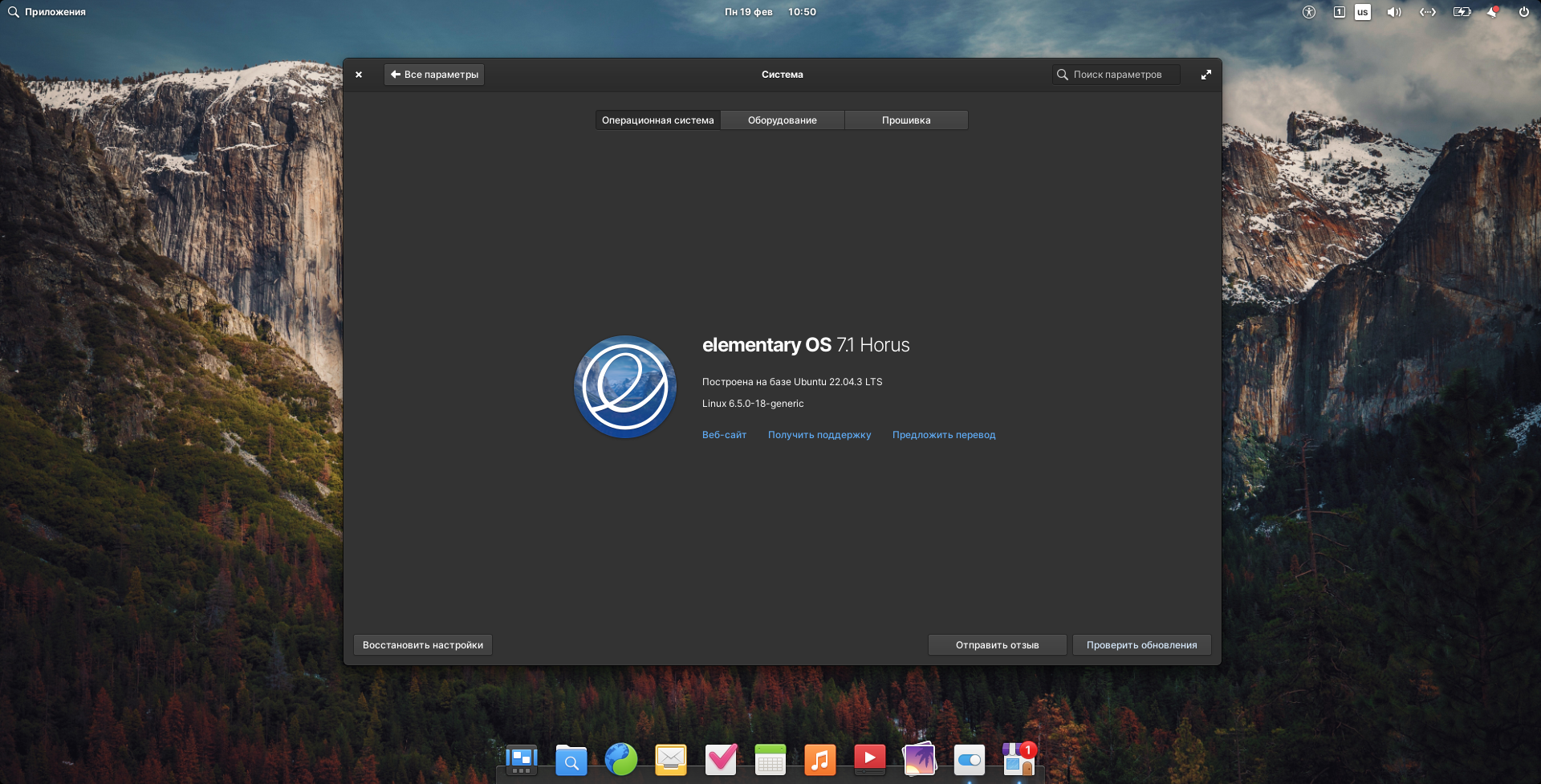
Task: Open the network indicator
Action: pos(1428,12)
